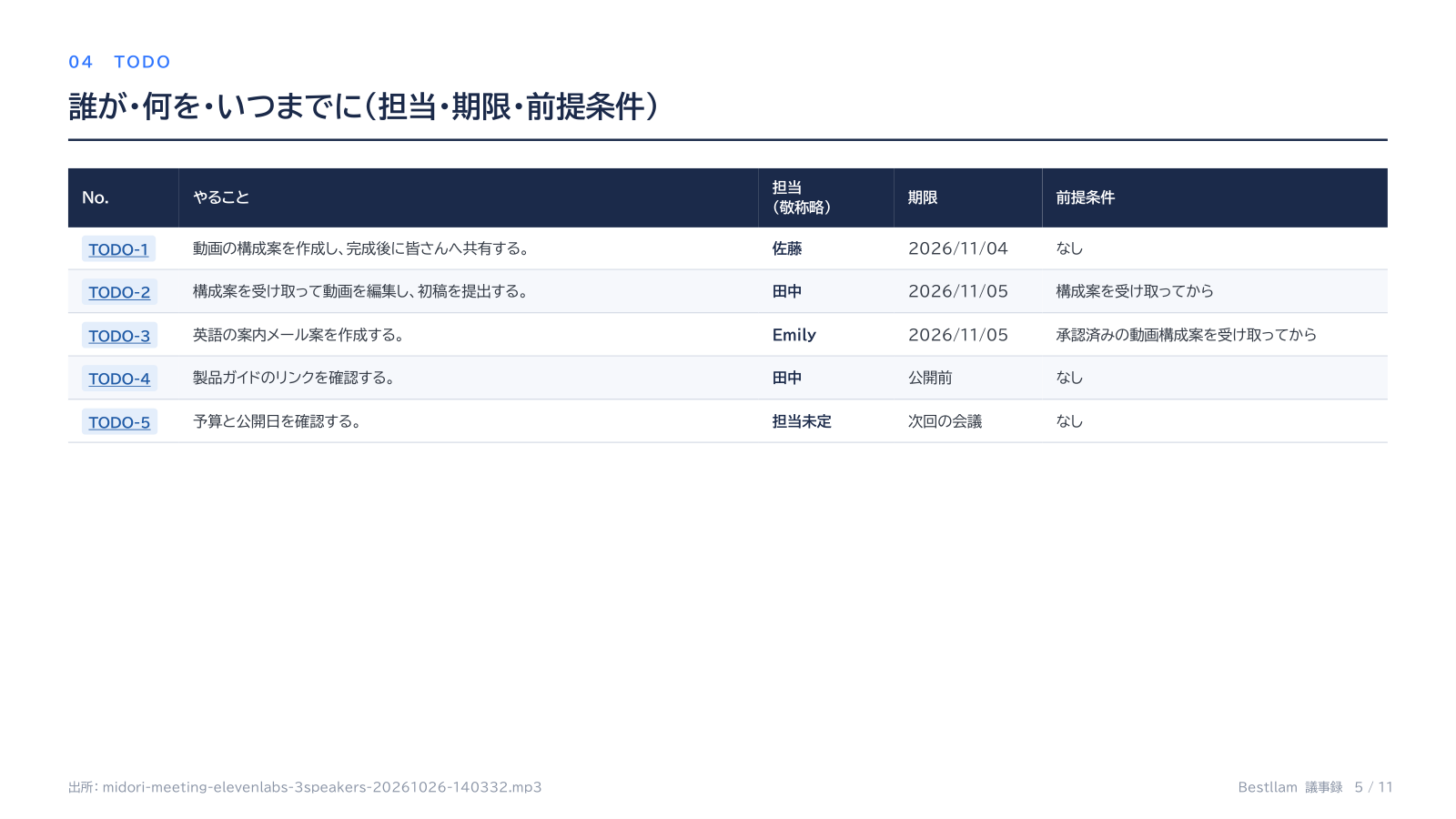Click the deadline '2026/11/04'

point(958,248)
